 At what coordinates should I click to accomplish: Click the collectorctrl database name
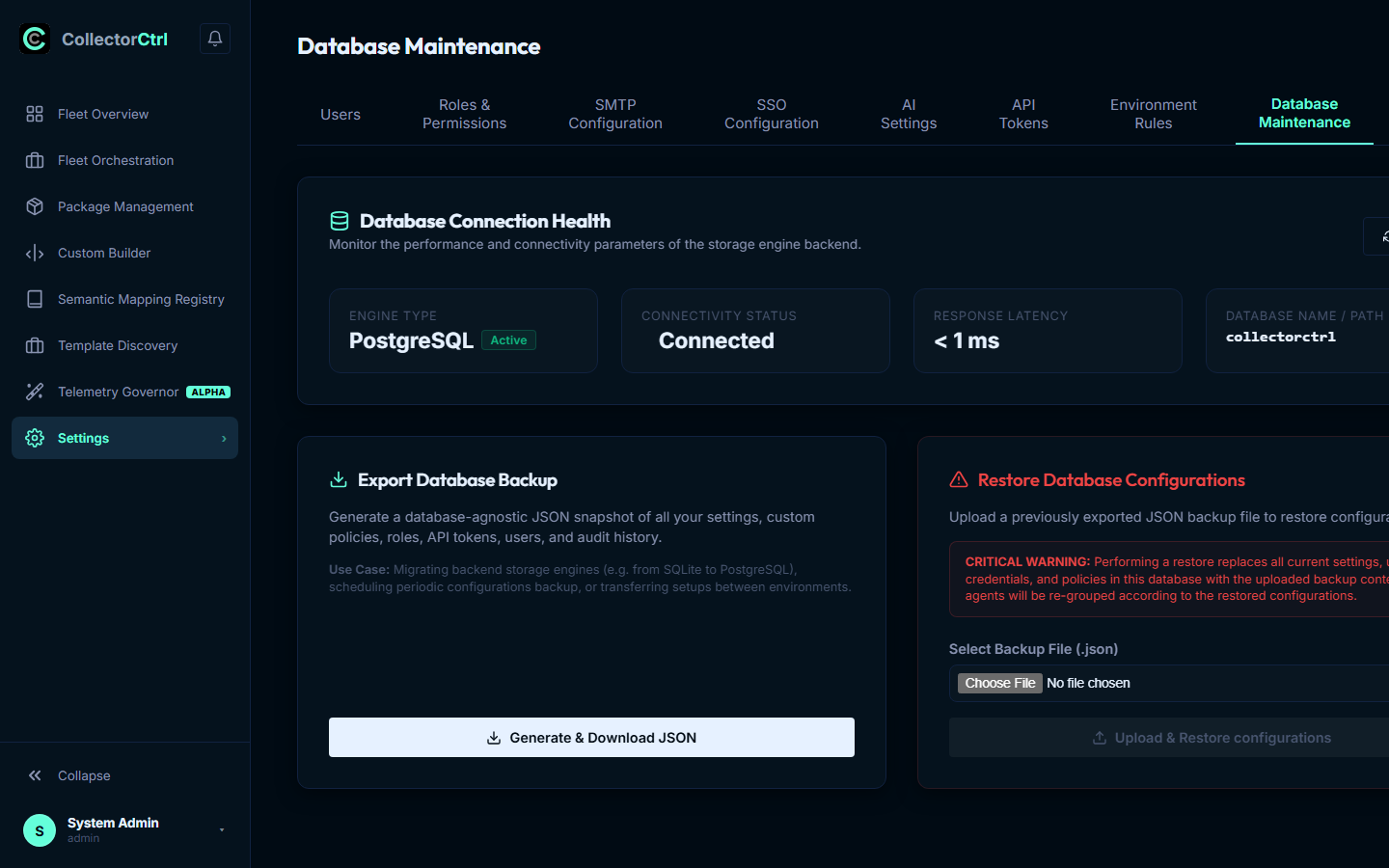tap(1280, 337)
